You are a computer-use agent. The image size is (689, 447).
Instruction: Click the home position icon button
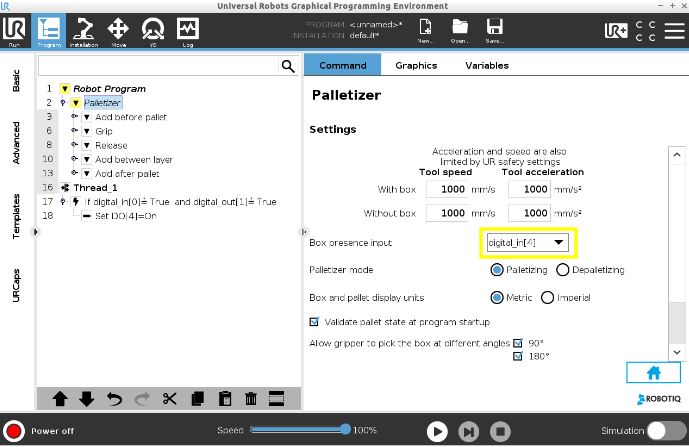point(653,373)
